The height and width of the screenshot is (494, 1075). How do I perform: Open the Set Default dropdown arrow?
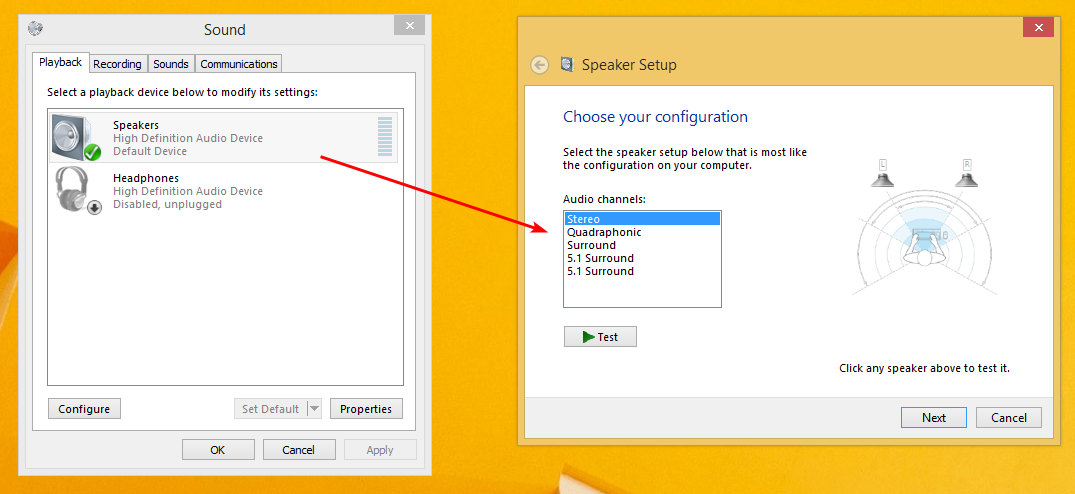(314, 409)
